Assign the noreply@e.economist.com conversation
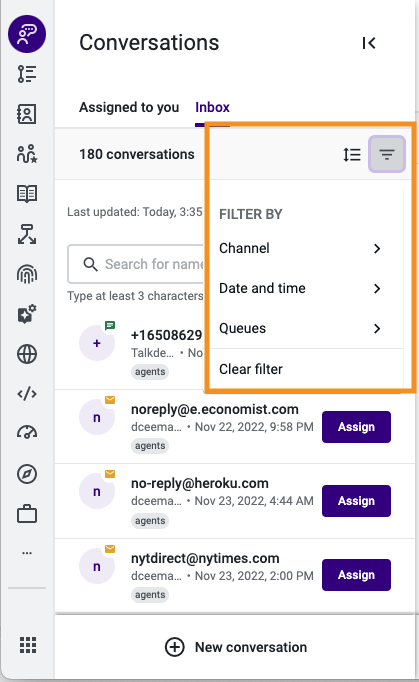The height and width of the screenshot is (682, 419). (x=356, y=427)
